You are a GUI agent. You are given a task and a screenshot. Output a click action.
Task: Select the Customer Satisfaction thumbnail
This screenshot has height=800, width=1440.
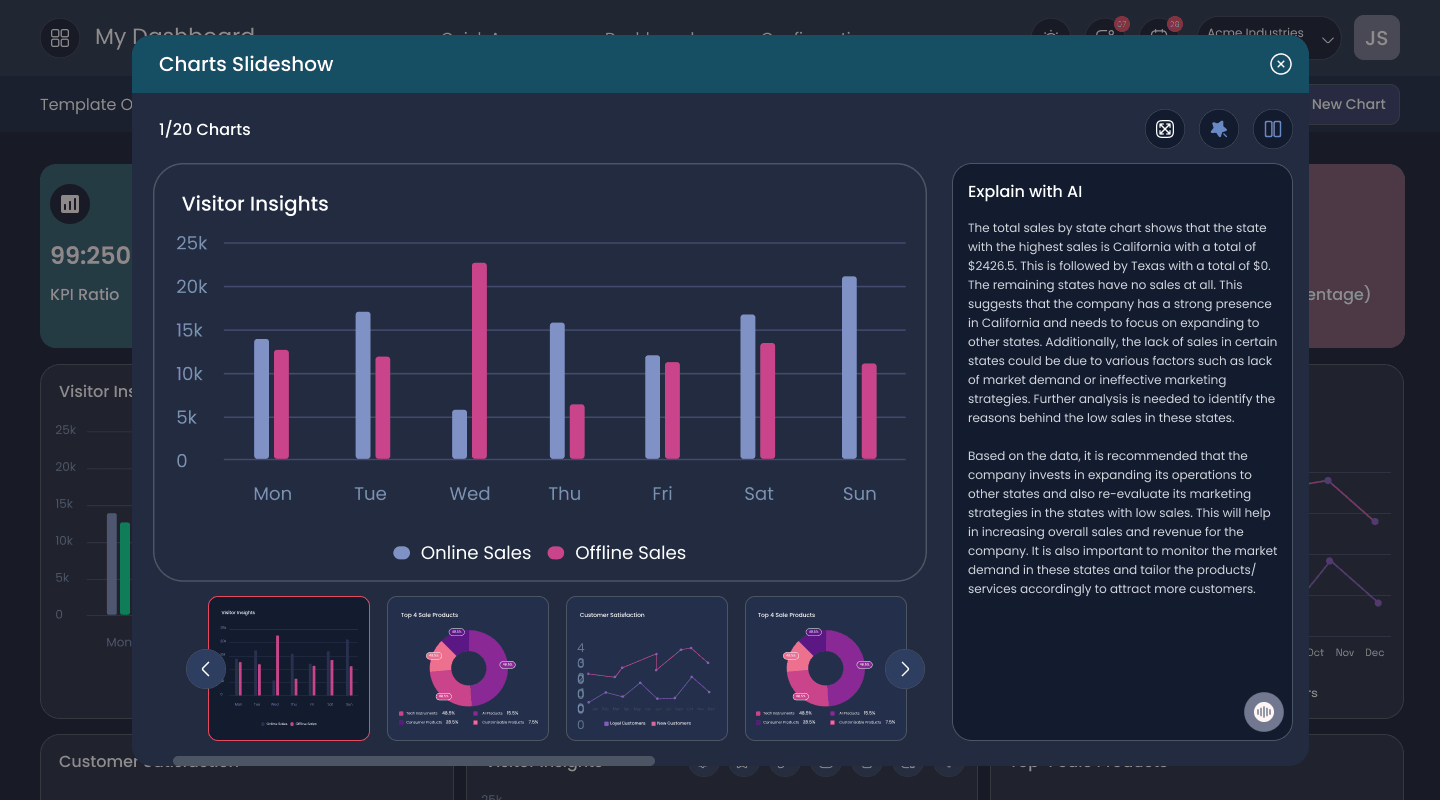coord(647,668)
